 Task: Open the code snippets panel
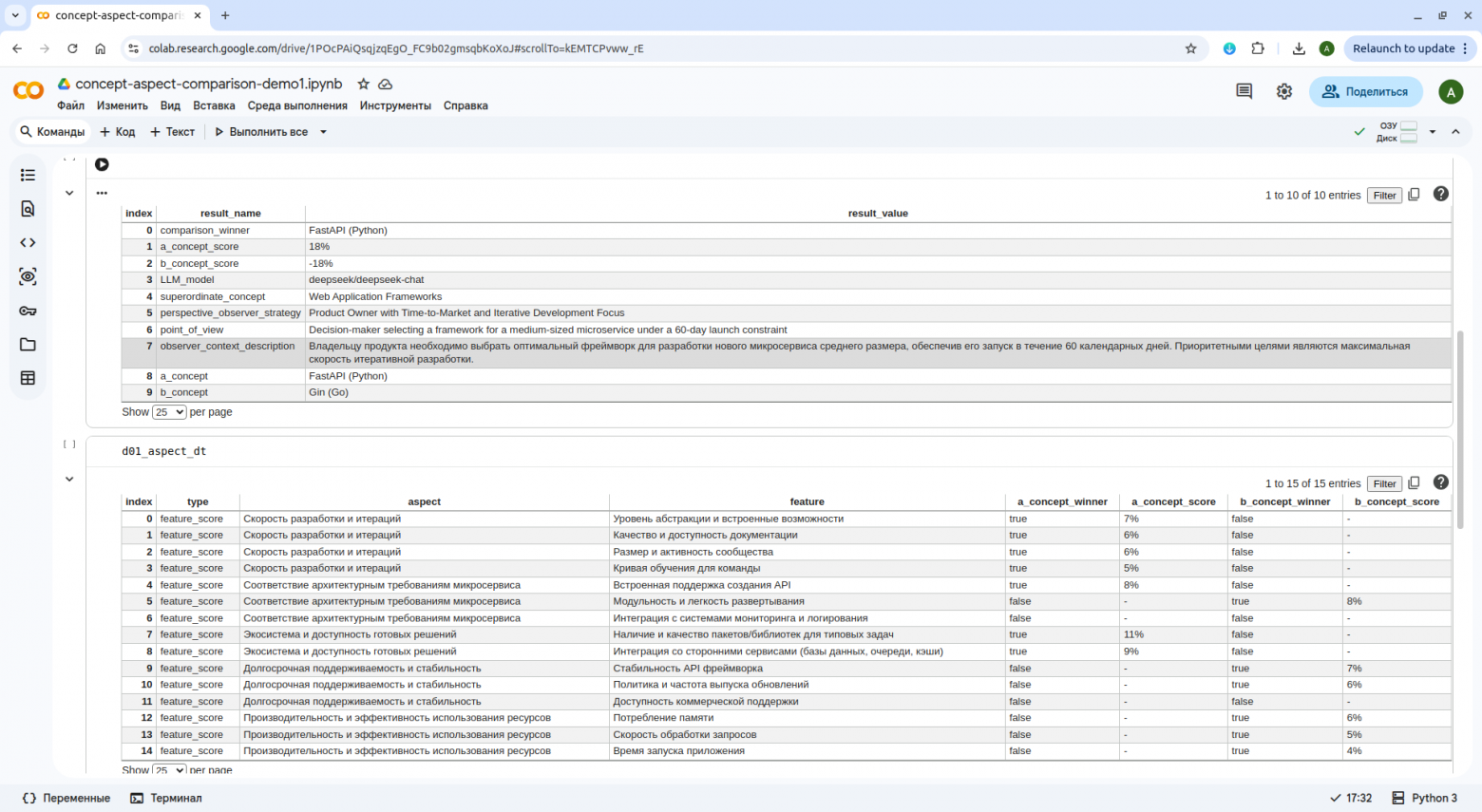click(x=28, y=243)
